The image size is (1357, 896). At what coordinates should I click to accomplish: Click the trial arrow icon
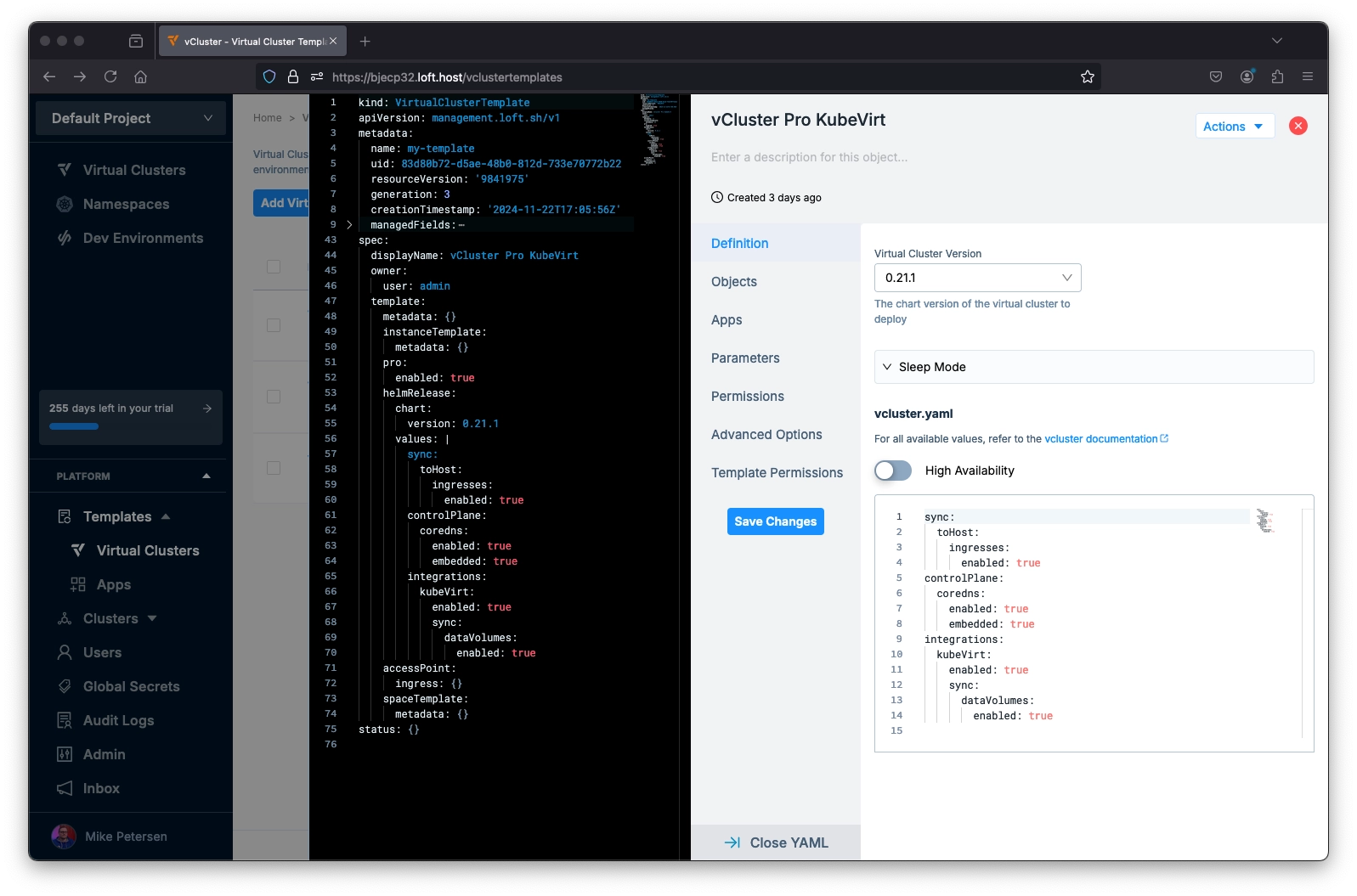[207, 409]
